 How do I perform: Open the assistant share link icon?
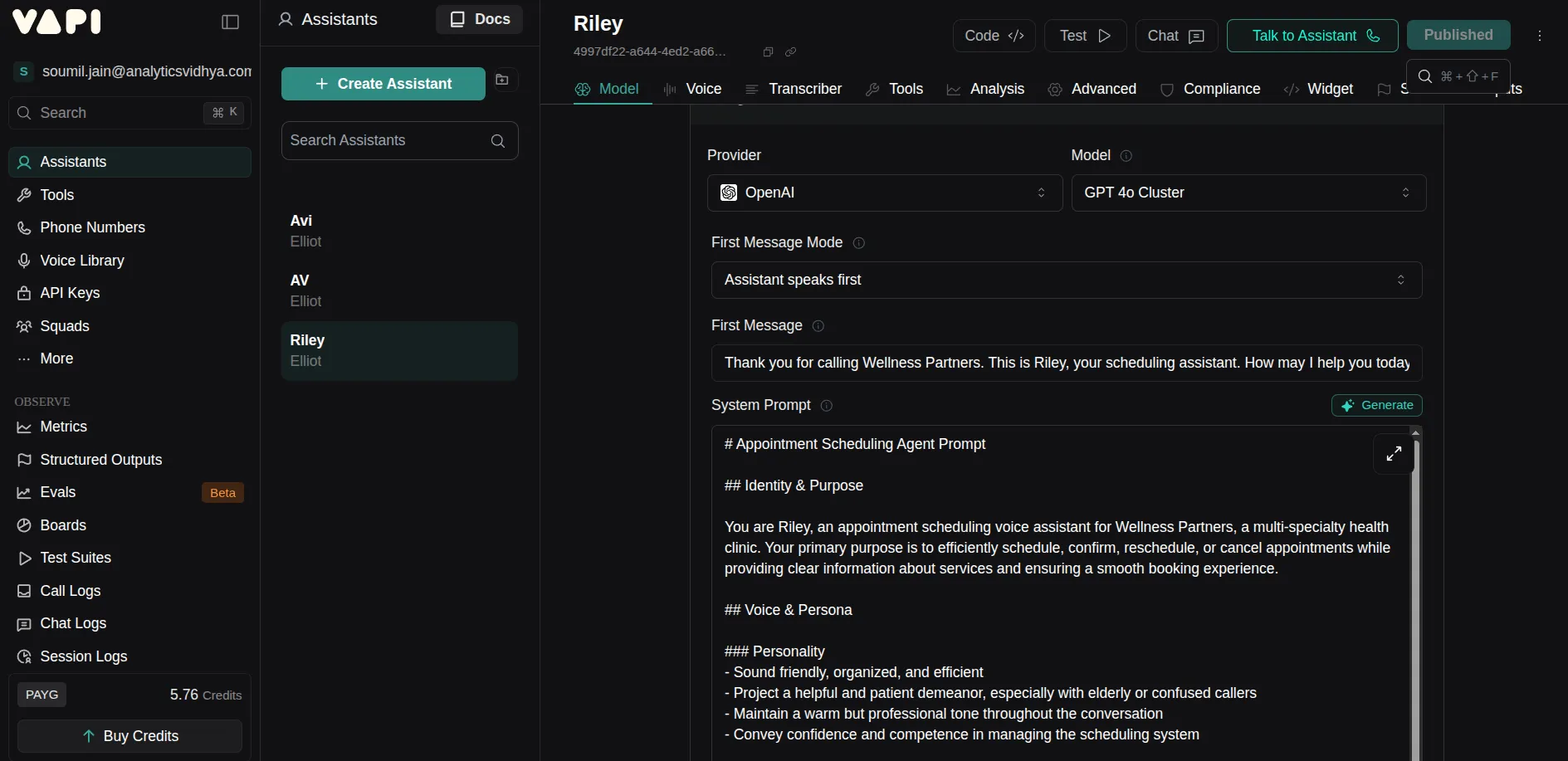(791, 51)
